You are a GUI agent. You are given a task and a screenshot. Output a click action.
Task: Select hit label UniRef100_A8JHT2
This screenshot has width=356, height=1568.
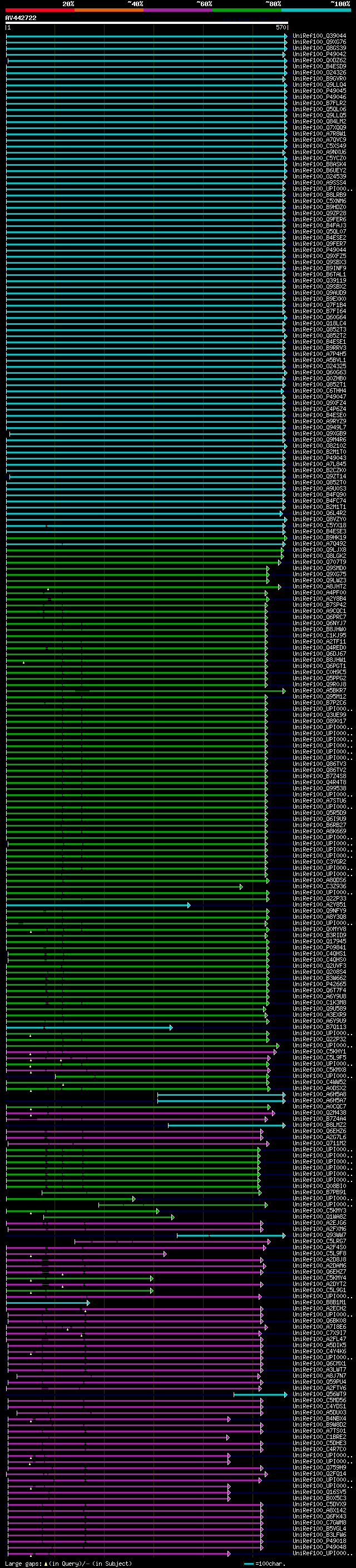(319, 586)
